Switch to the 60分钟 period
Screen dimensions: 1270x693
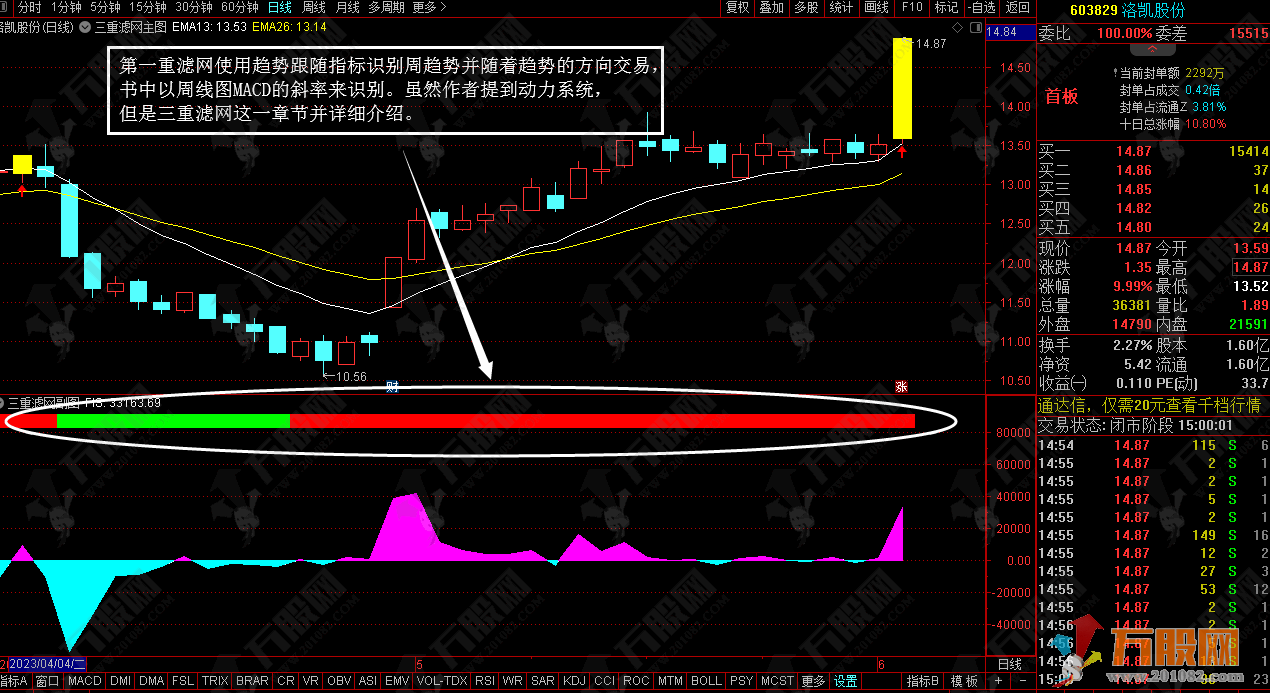click(240, 7)
